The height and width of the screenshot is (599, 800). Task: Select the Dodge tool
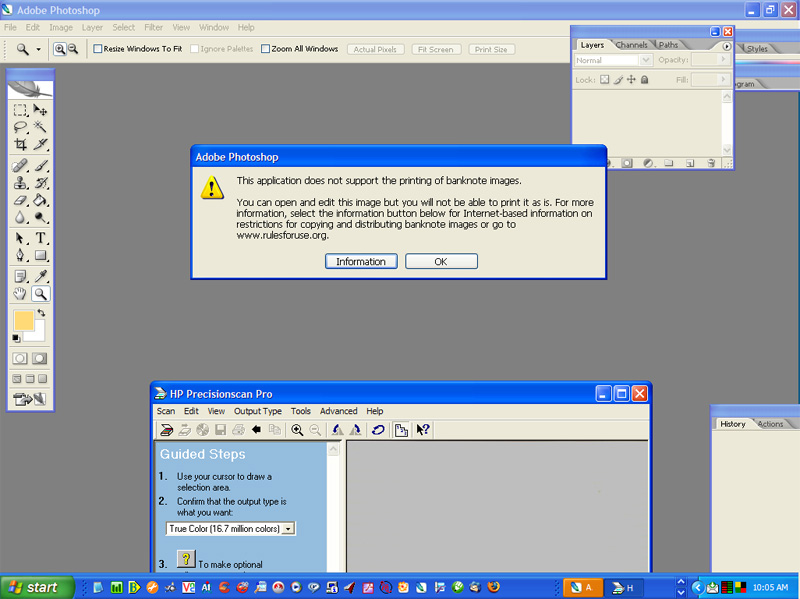[x=40, y=217]
